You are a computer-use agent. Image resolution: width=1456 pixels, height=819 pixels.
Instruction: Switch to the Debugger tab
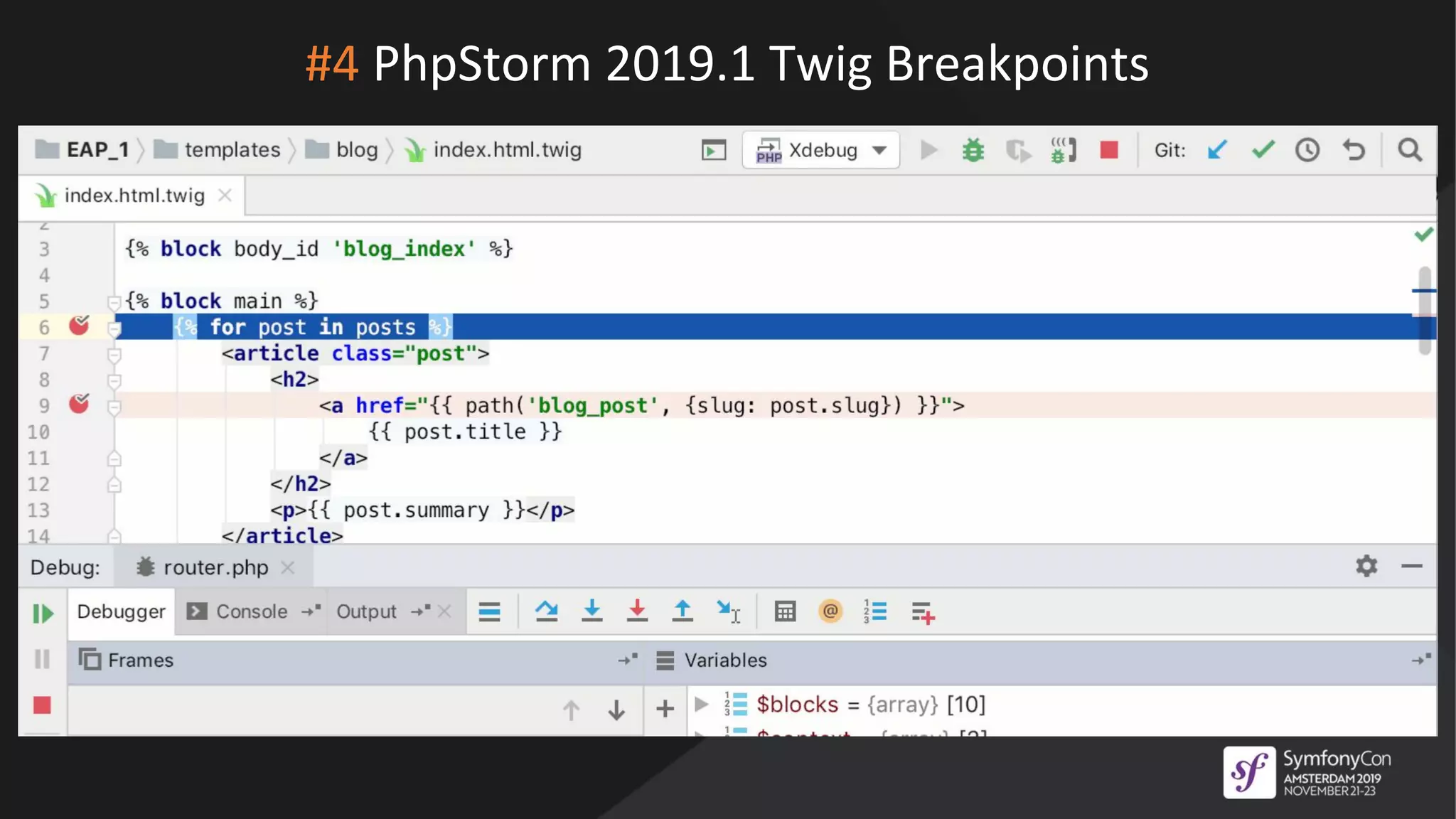[x=121, y=611]
